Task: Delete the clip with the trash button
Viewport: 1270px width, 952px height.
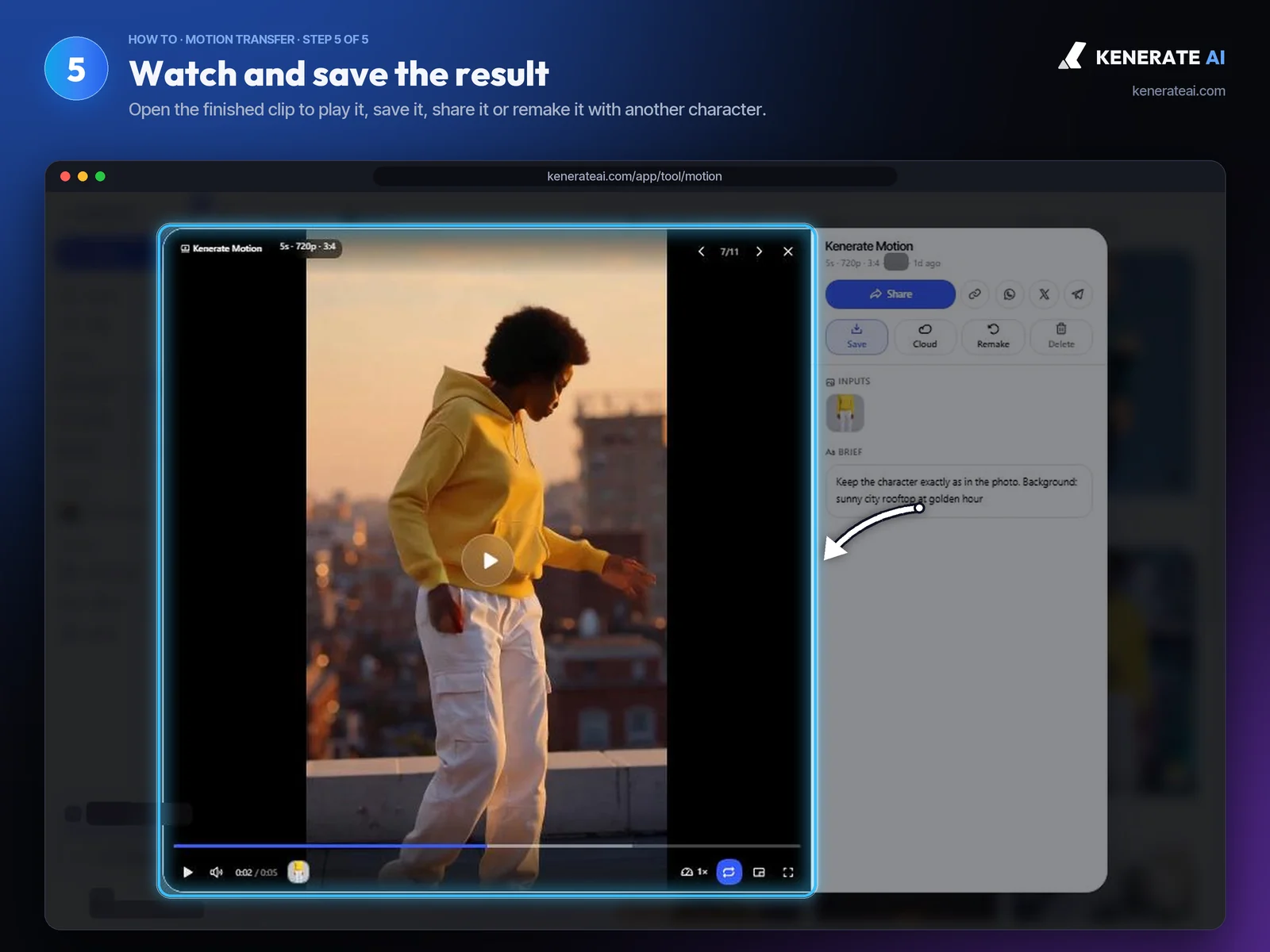Action: click(1061, 336)
